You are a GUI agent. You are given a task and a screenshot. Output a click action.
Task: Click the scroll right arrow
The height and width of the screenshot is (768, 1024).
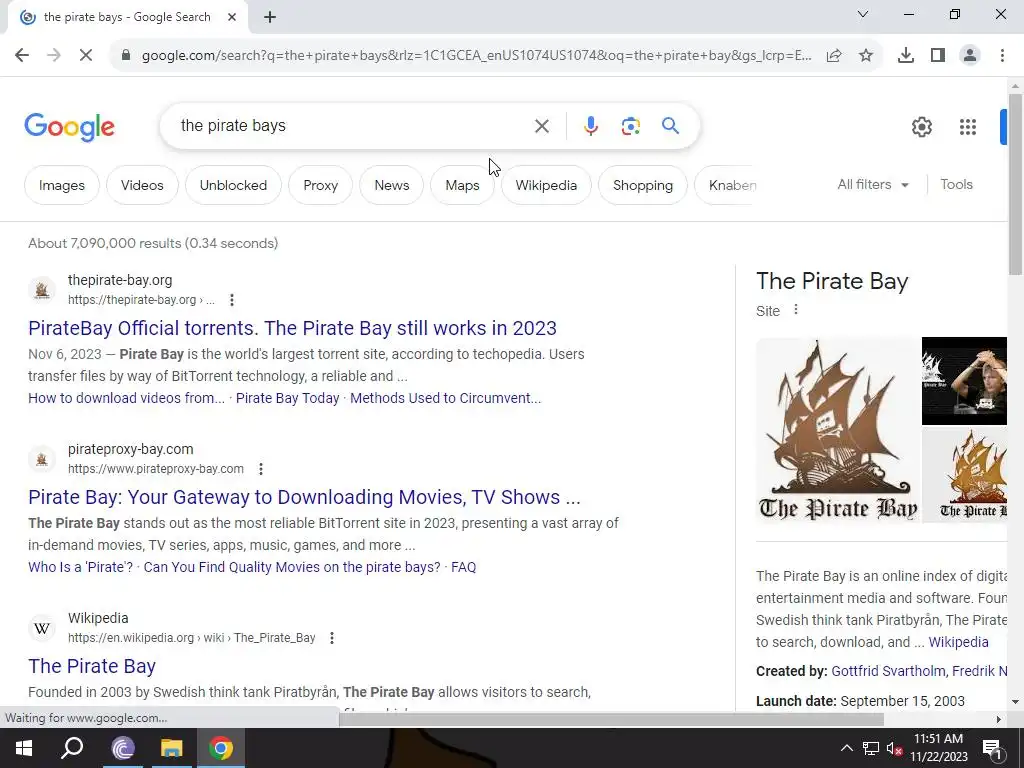pyautogui.click(x=999, y=719)
